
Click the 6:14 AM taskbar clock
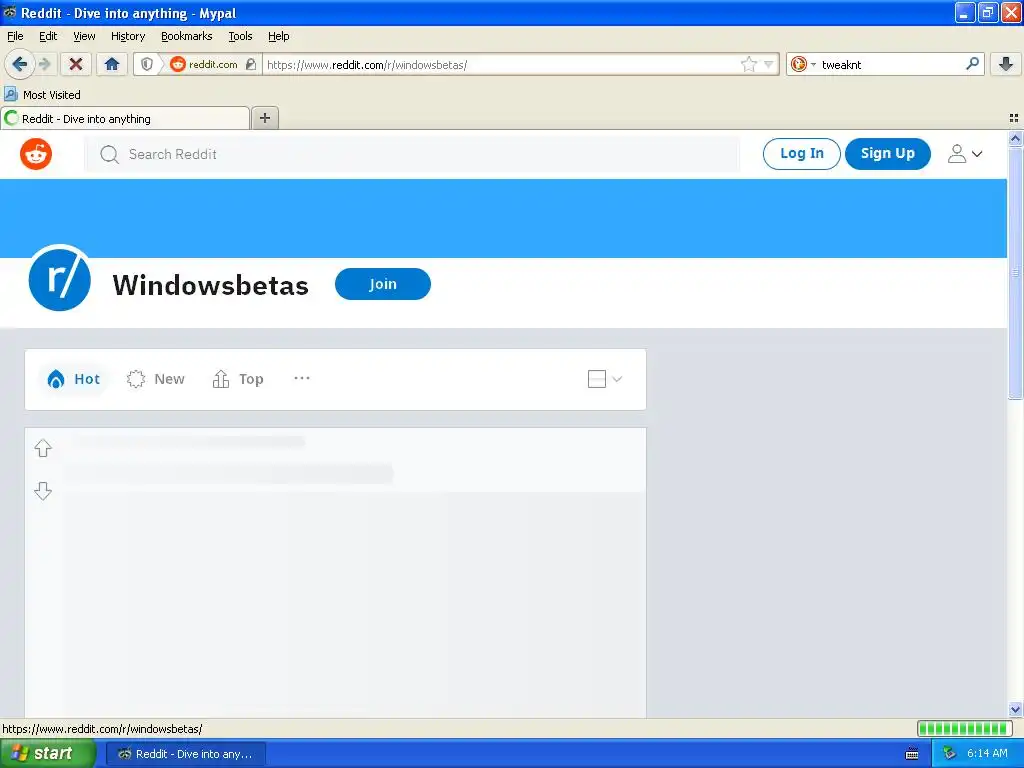[x=987, y=754]
